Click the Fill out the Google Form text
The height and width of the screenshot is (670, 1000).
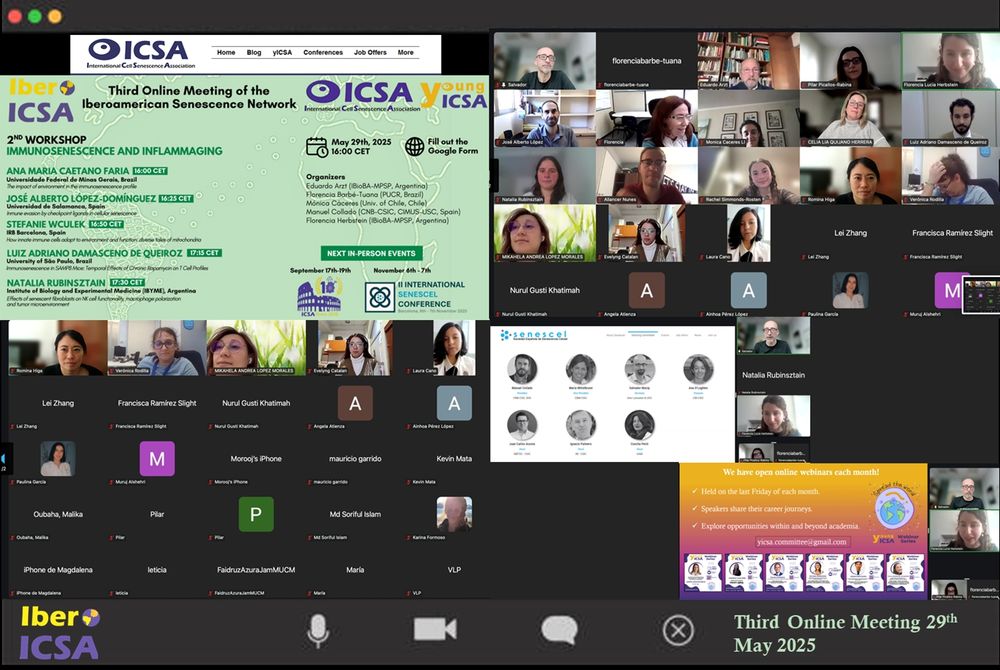pos(452,146)
